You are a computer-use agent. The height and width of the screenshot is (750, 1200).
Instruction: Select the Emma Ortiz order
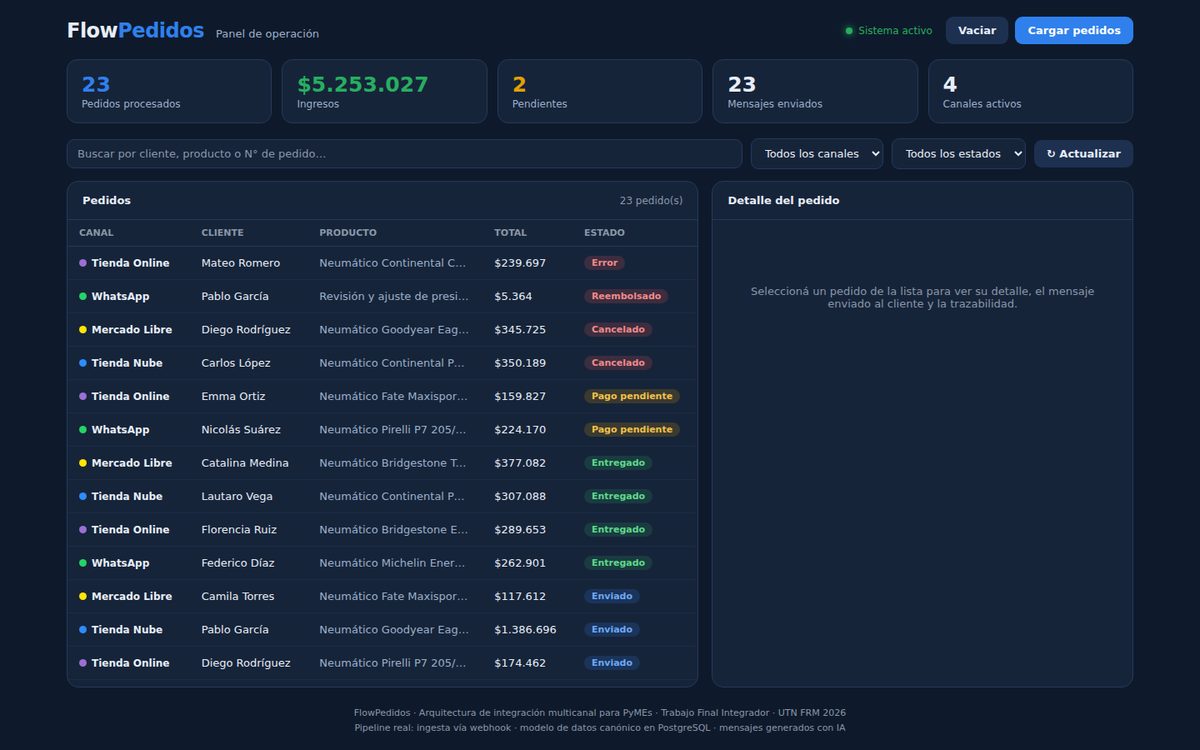[x=382, y=396]
